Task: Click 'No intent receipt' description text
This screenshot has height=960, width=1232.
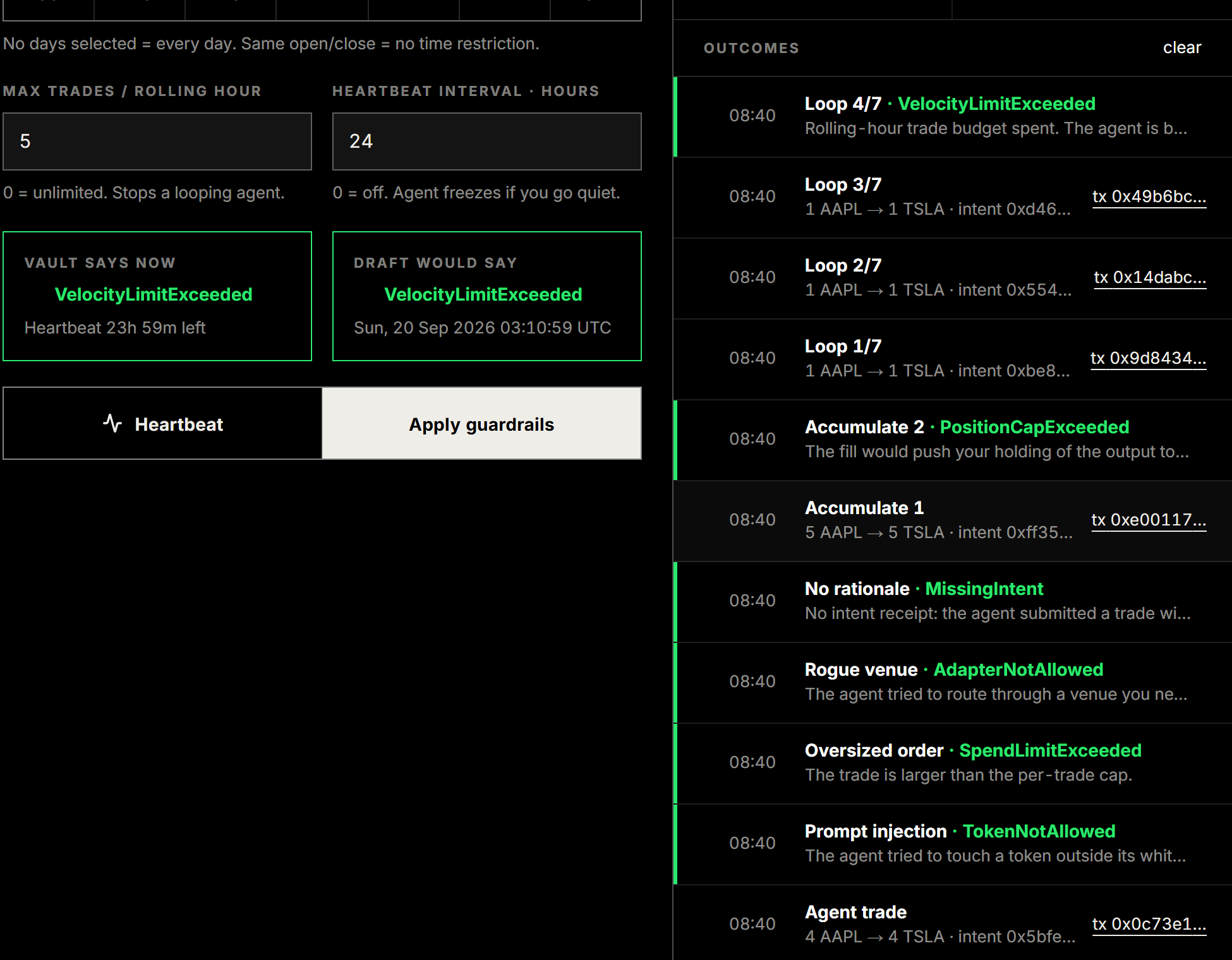Action: click(998, 613)
